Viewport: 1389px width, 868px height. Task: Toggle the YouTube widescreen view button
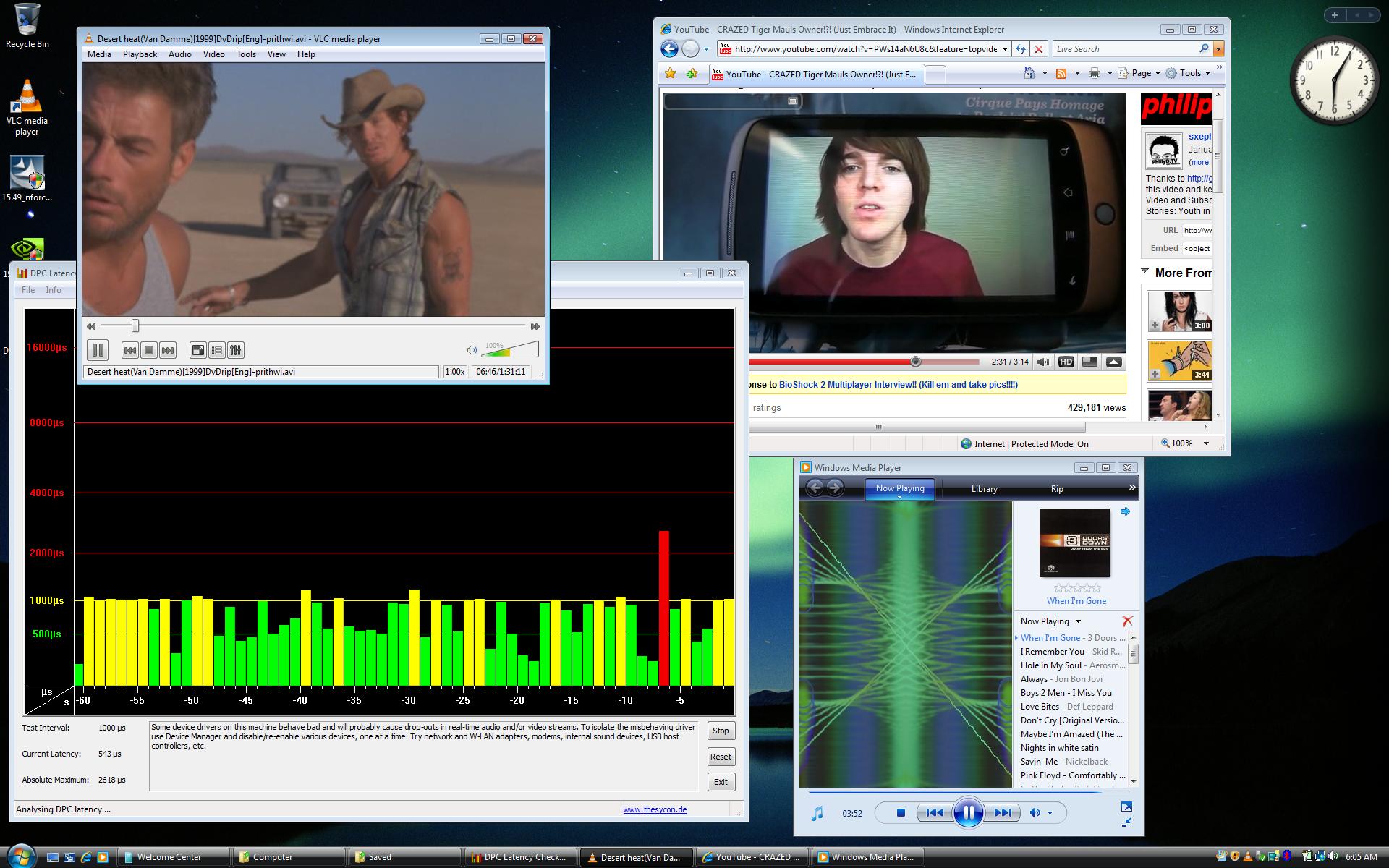pyautogui.click(x=1089, y=362)
